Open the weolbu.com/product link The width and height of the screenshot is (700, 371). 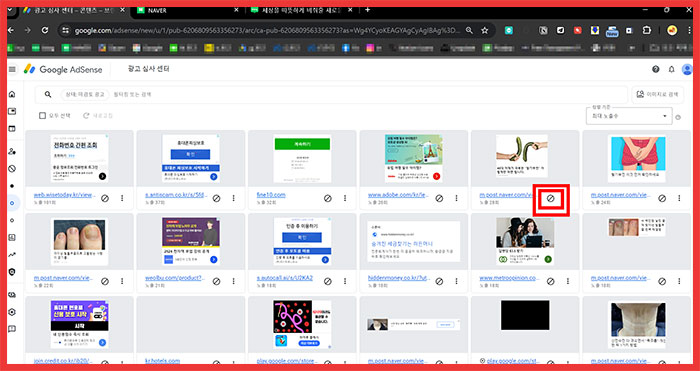175,278
